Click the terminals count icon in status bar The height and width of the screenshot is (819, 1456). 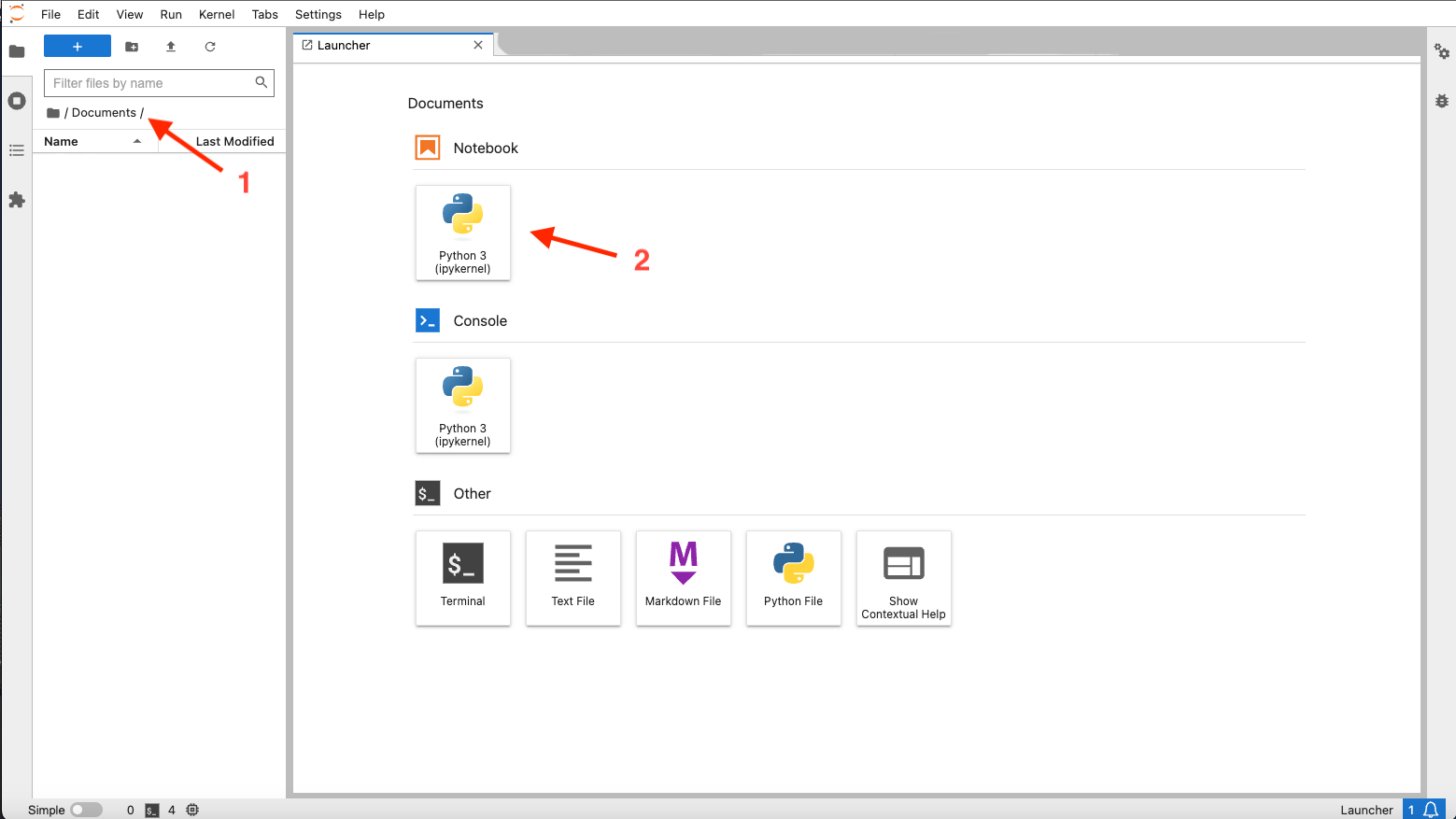(x=152, y=811)
